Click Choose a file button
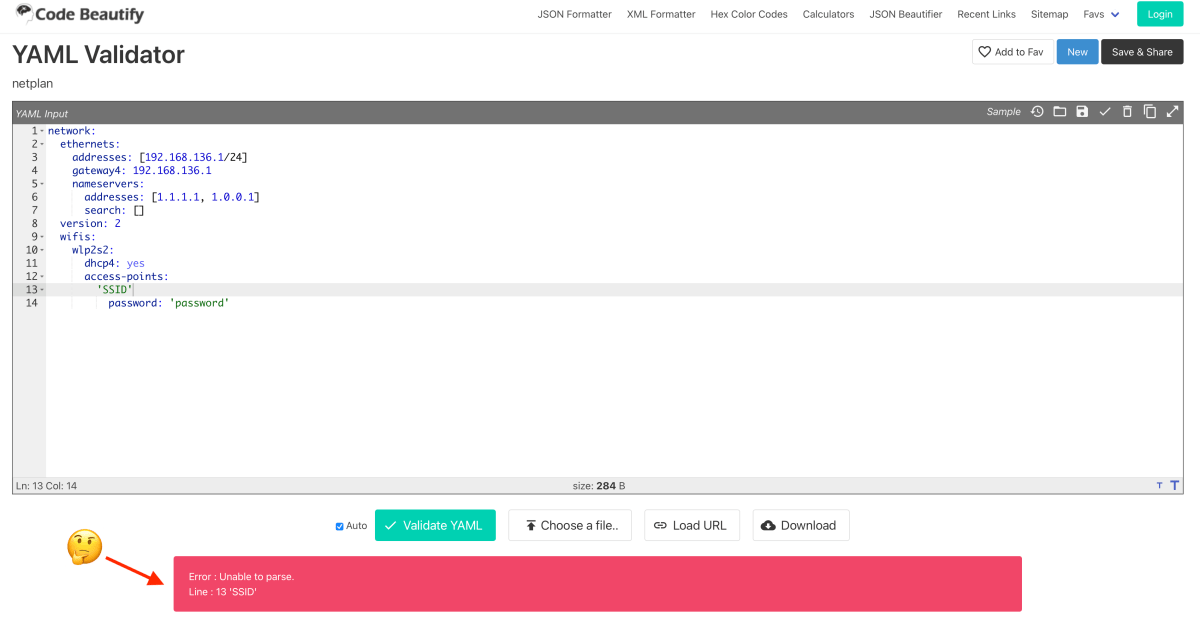The height and width of the screenshot is (623, 1200). coord(570,525)
